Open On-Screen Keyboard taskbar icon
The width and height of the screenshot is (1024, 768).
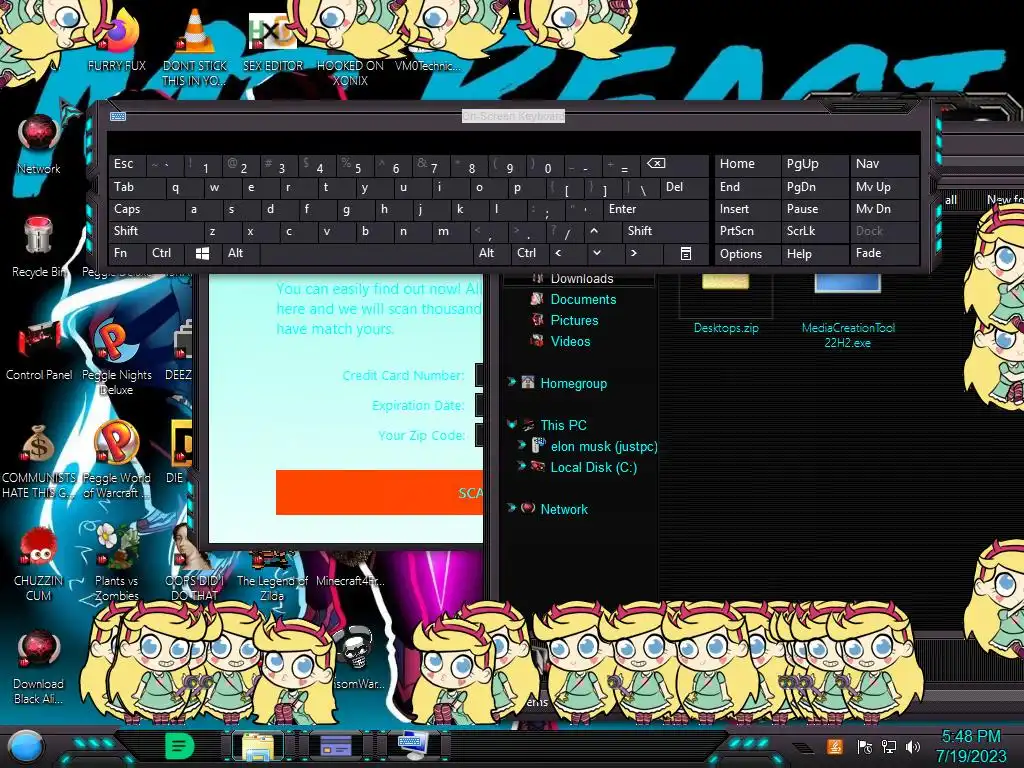(413, 746)
